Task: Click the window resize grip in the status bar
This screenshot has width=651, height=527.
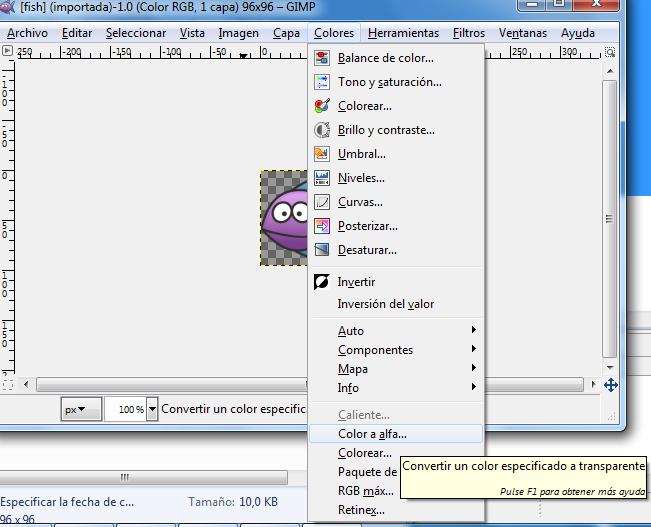Action: tap(612, 416)
